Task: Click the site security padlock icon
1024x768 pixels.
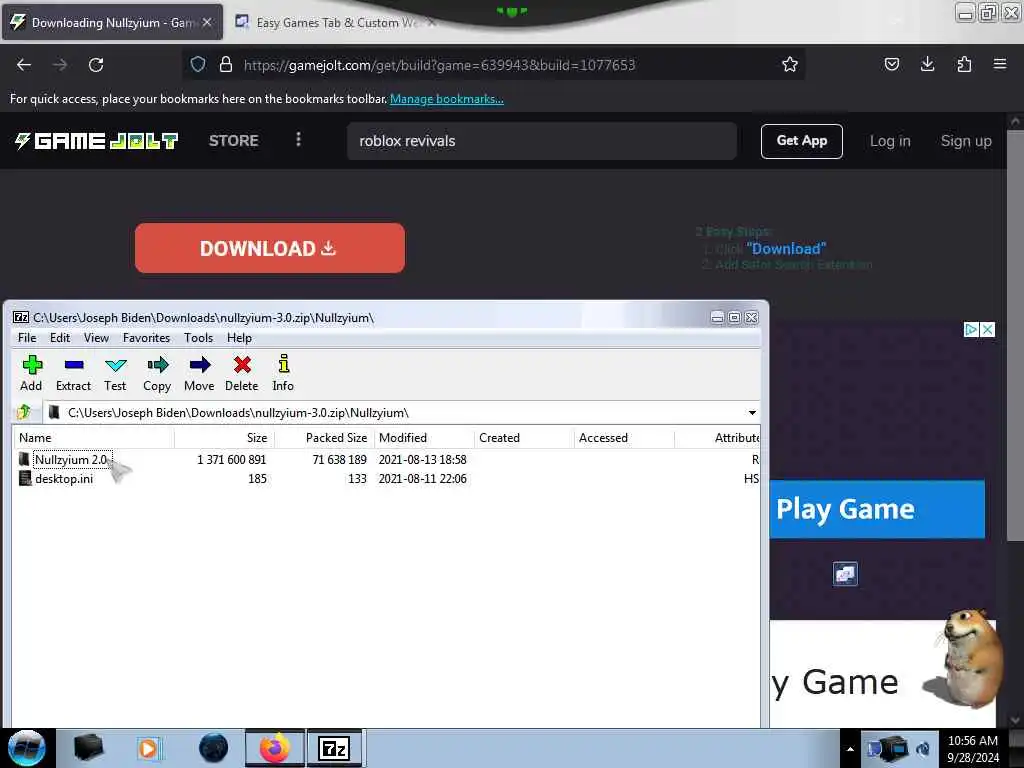Action: point(225,65)
